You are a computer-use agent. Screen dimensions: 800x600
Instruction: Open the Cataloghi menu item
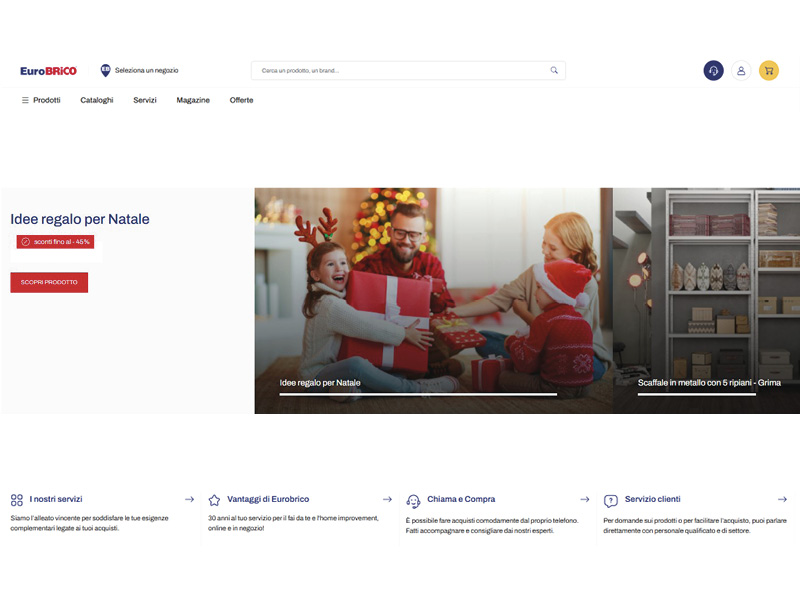[97, 100]
